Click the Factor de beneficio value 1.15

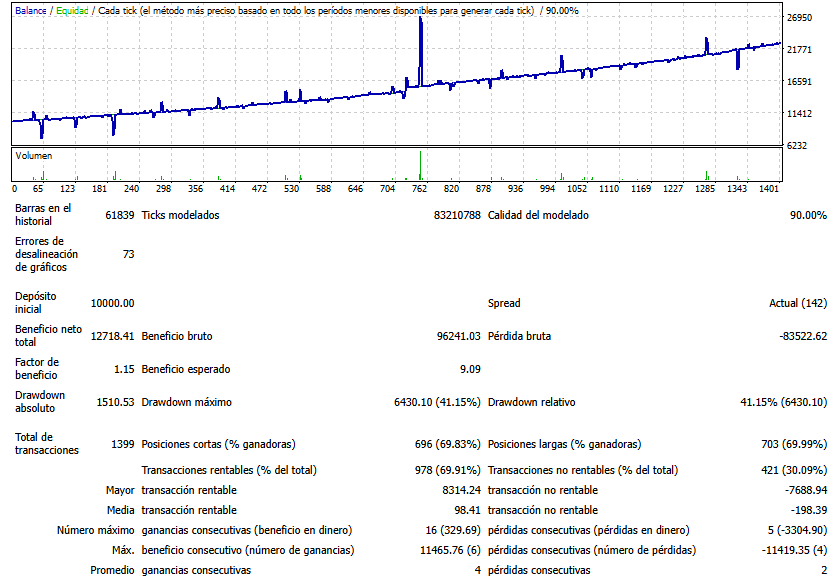121,369
